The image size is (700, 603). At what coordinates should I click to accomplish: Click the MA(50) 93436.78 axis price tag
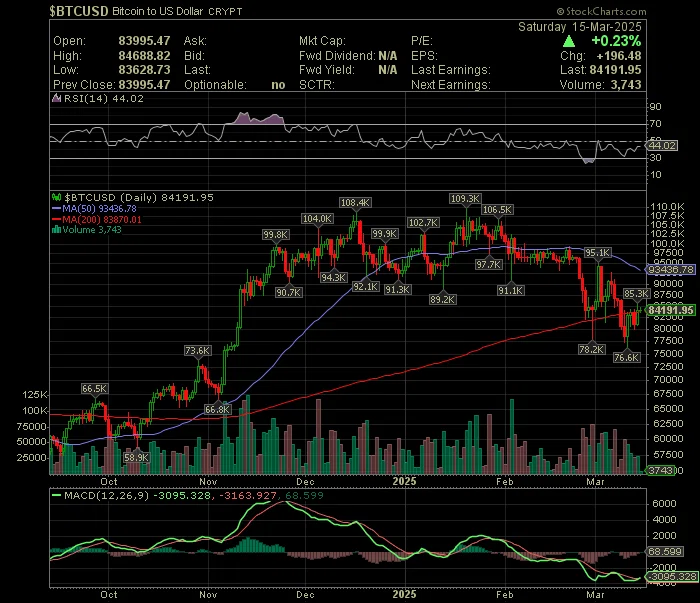point(671,270)
